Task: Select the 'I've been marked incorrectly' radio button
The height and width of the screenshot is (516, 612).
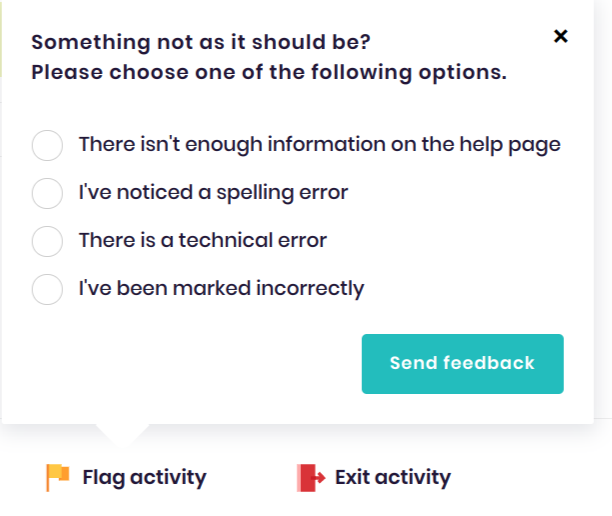Action: pos(47,289)
